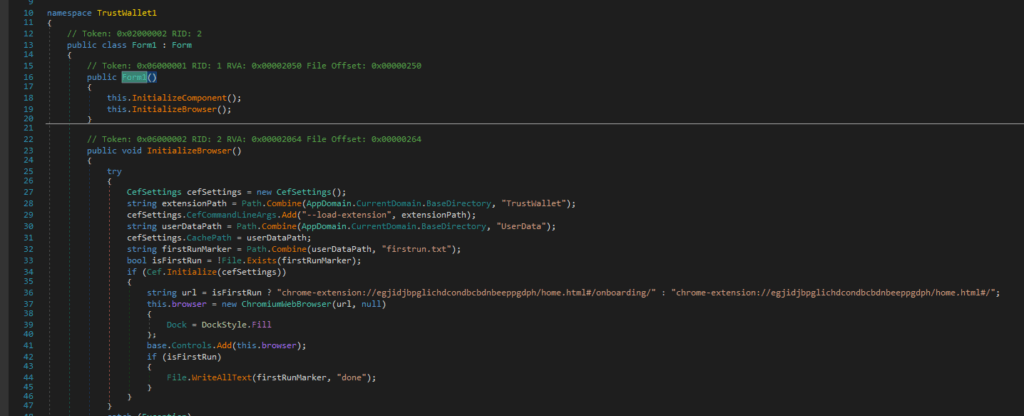Click the if (isFirstRun) condition on line 42
This screenshot has height=416, width=1024.
pyautogui.click(x=184, y=357)
